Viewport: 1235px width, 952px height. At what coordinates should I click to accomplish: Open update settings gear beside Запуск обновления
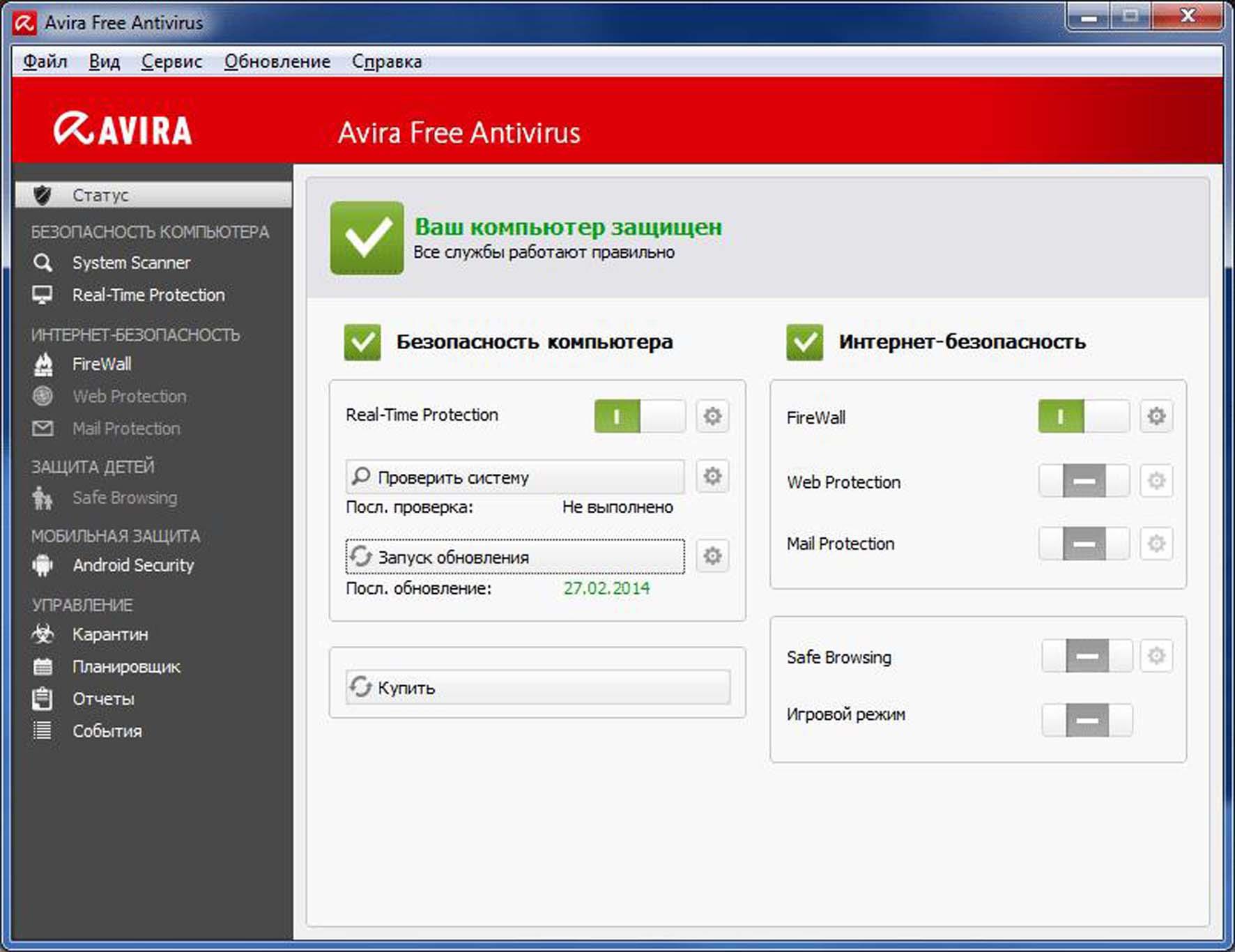712,556
